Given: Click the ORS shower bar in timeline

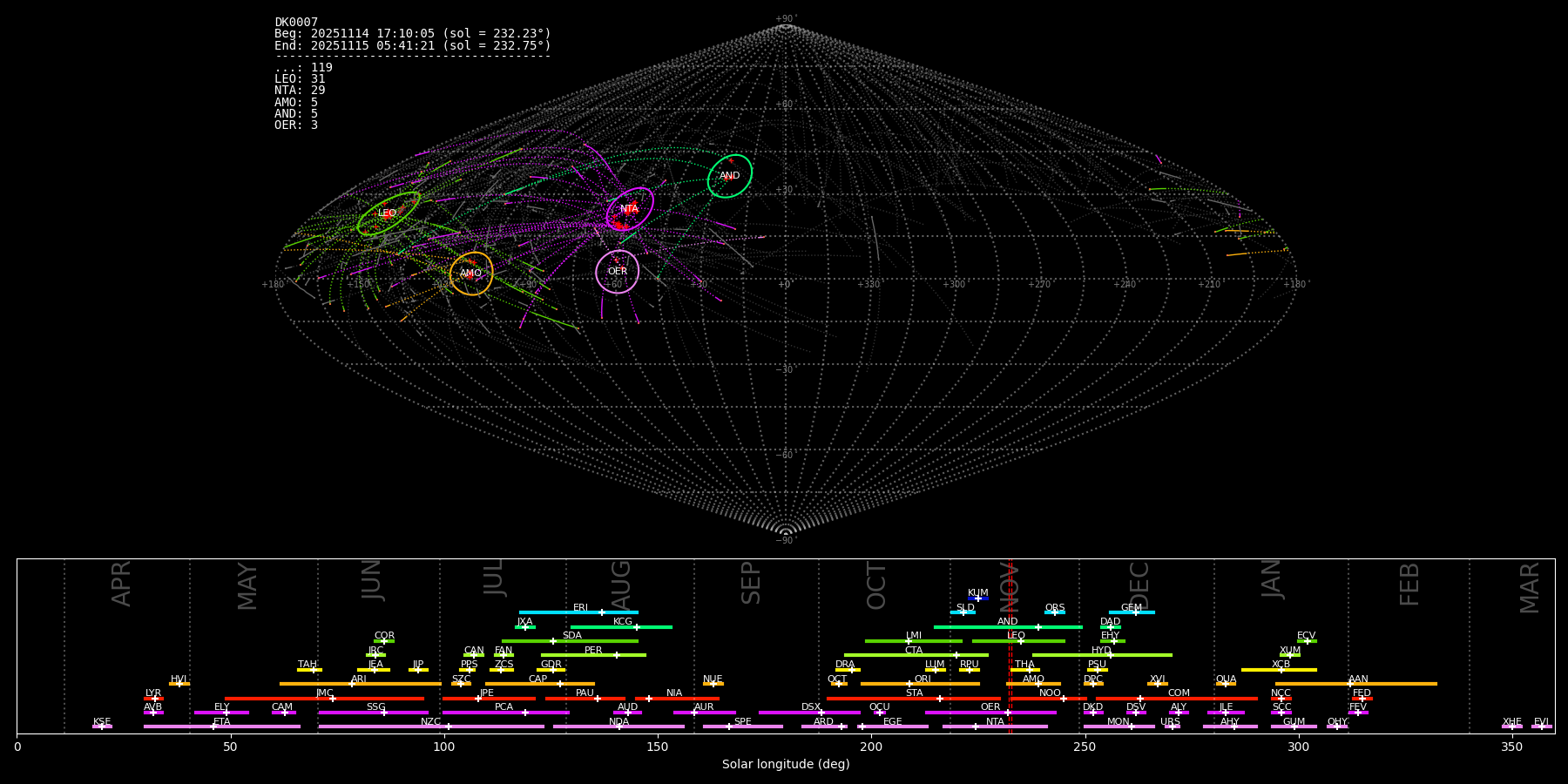Looking at the screenshot, I should coord(1055,612).
